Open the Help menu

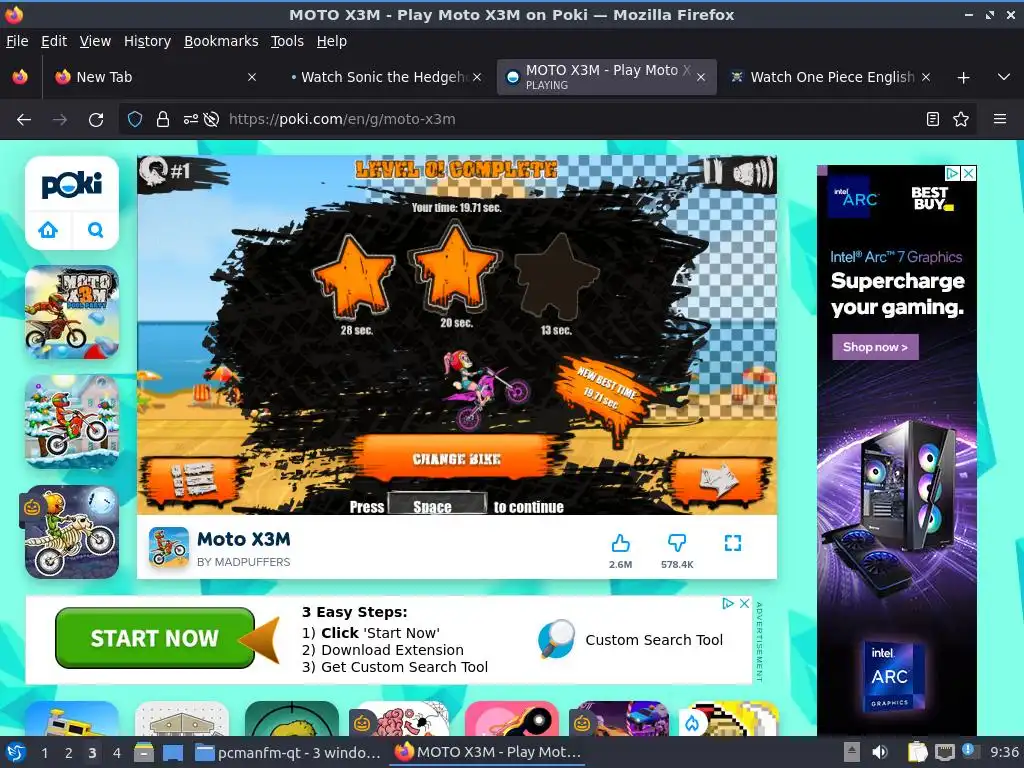(332, 41)
